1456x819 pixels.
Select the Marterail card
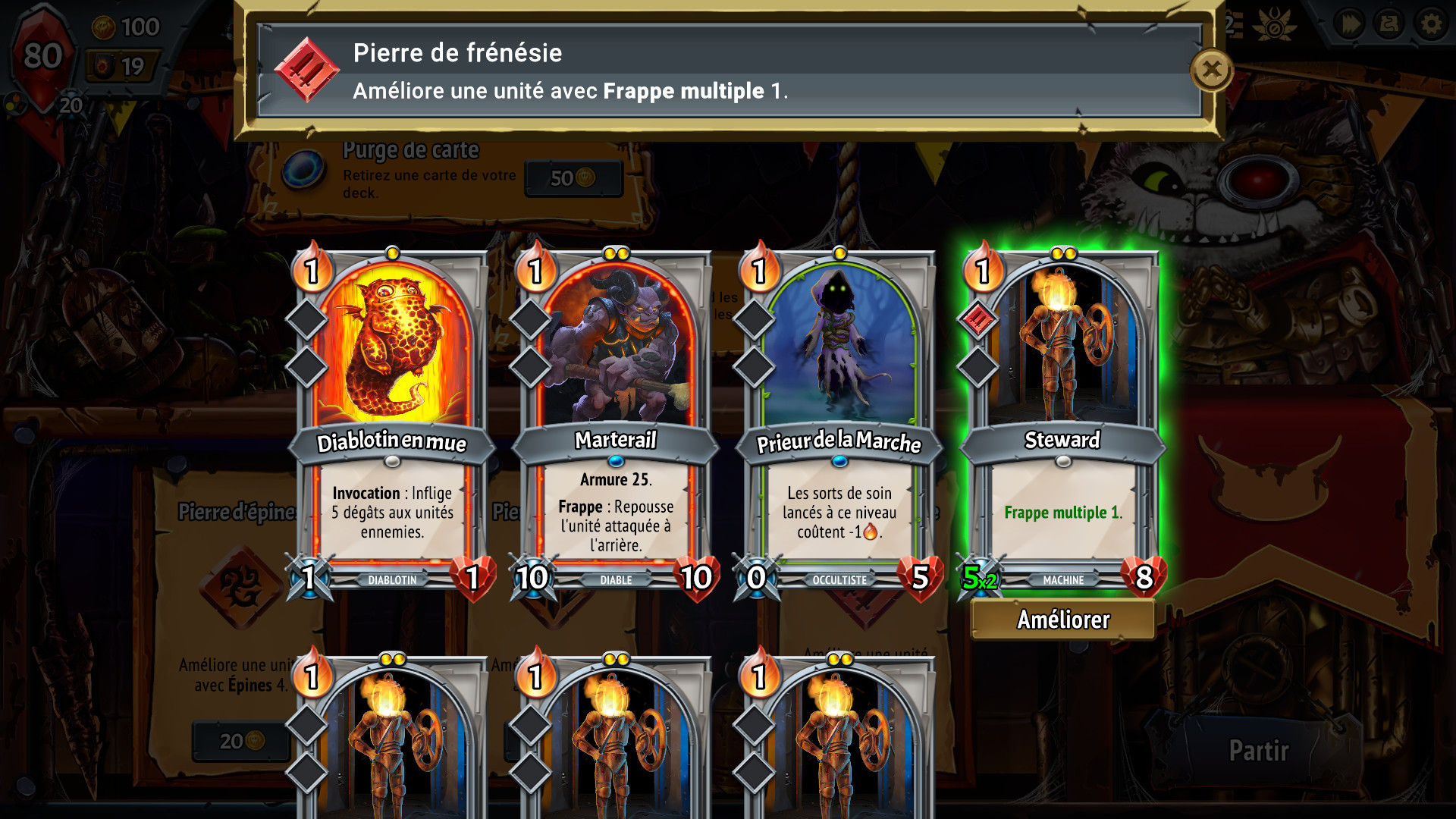click(615, 422)
